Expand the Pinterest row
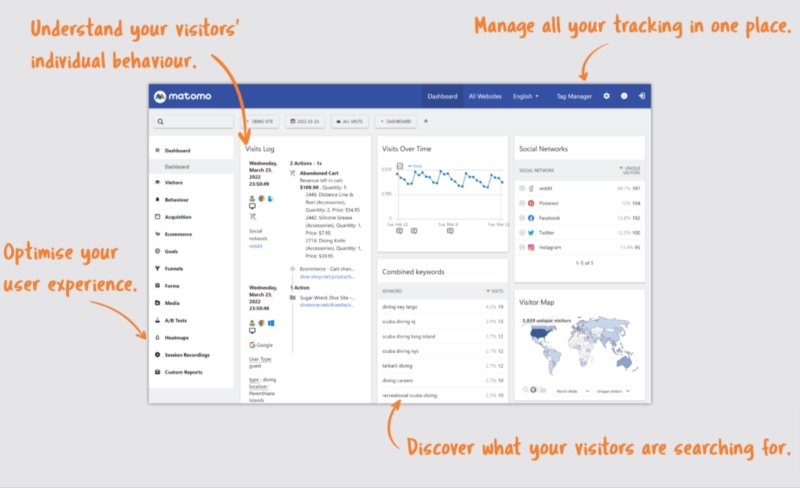800x488 pixels. click(522, 203)
